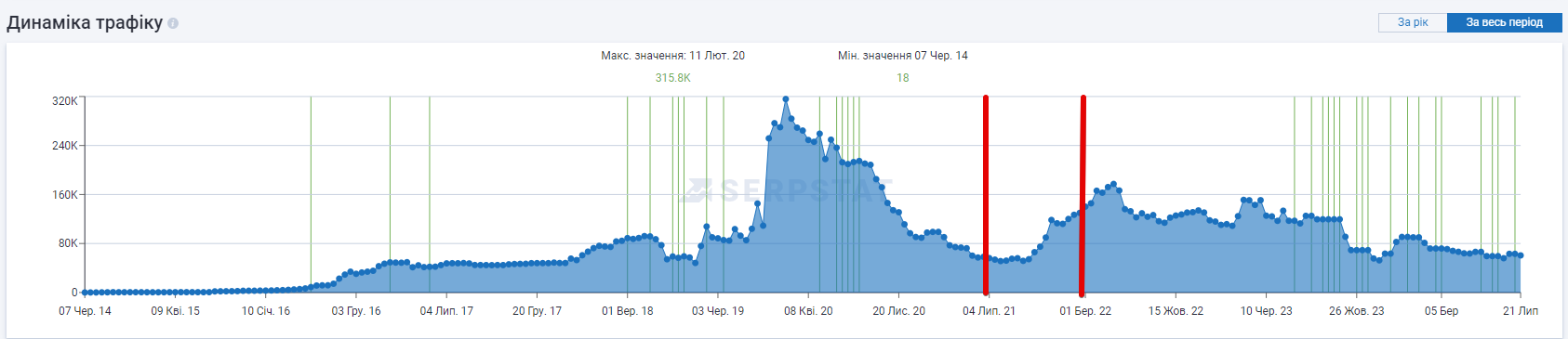
Task: Click the help icon beside Динаміка трафіку
Action: coord(173,23)
